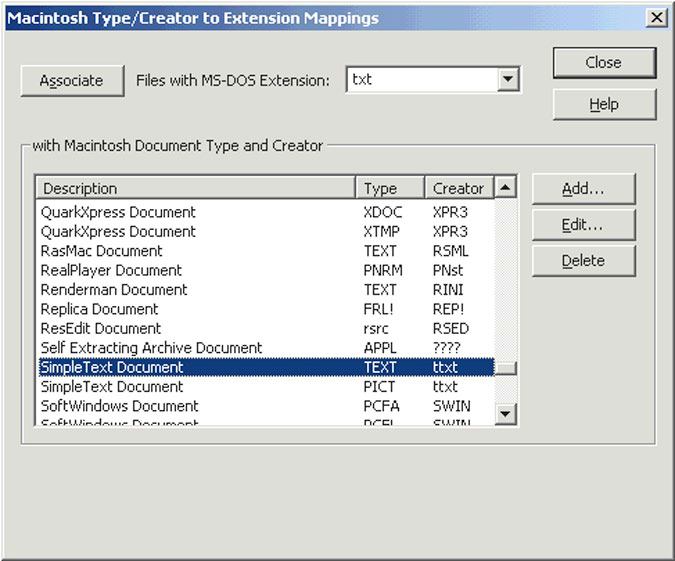Select the ResEdit Document row
The width and height of the screenshot is (675, 561).
point(266,329)
